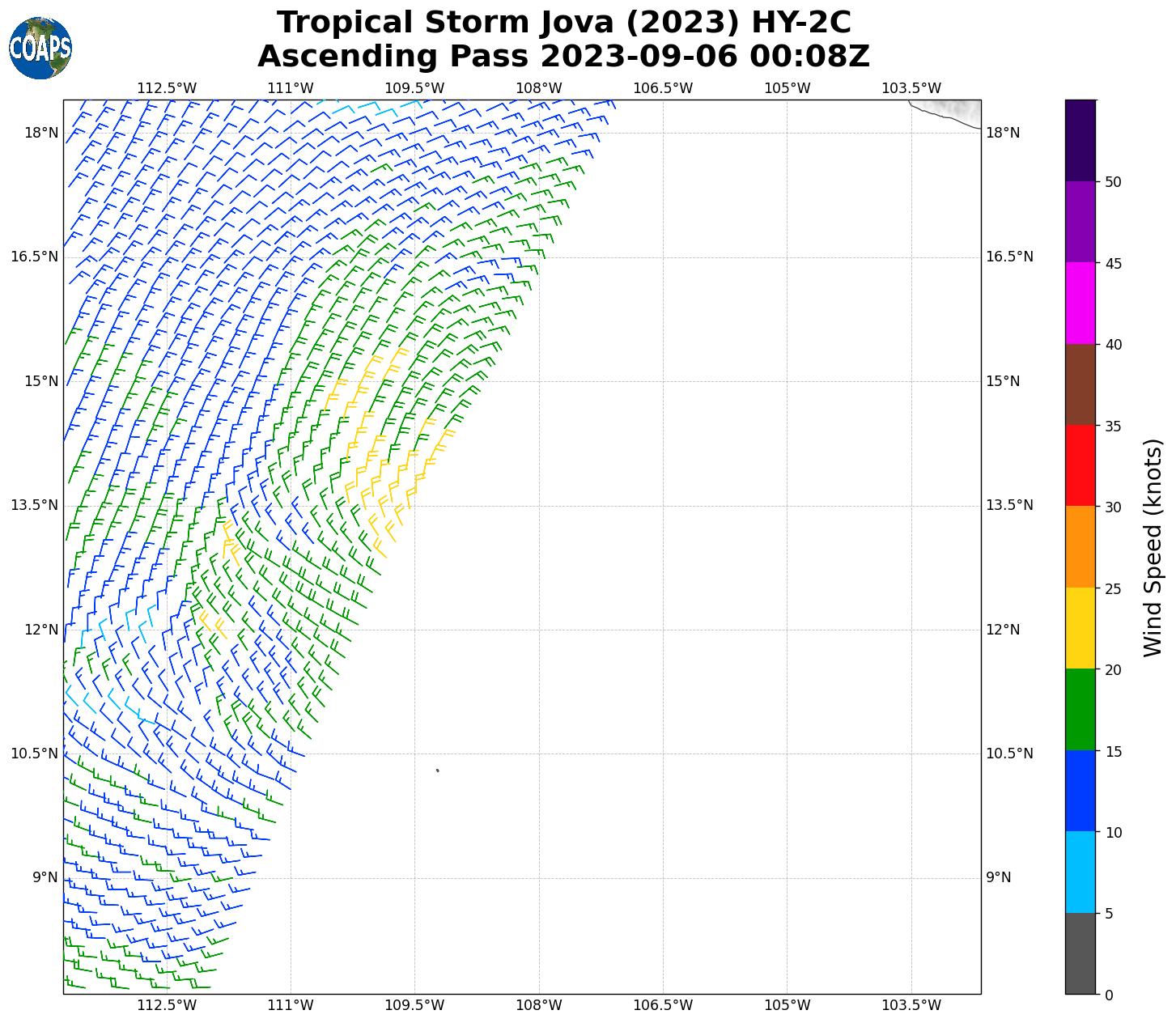
Task: Click the 45 tick label on the colorbar
Action: [x=1113, y=263]
